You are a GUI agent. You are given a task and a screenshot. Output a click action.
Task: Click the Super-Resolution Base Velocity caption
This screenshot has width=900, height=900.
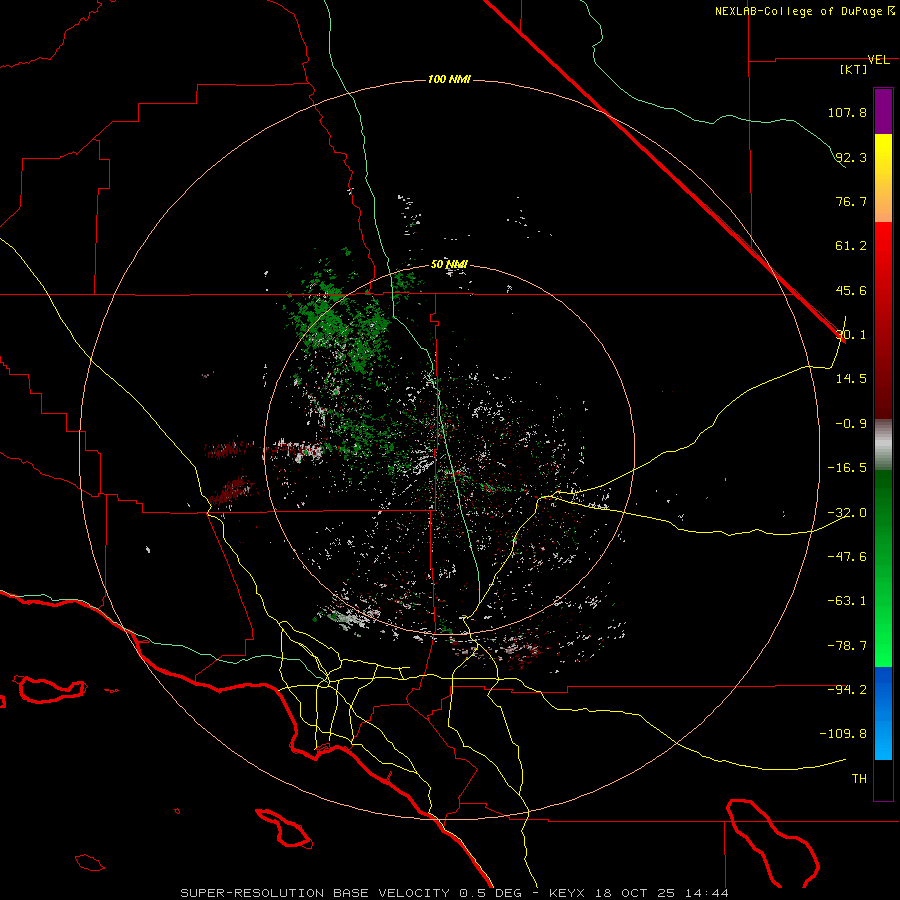(455, 893)
